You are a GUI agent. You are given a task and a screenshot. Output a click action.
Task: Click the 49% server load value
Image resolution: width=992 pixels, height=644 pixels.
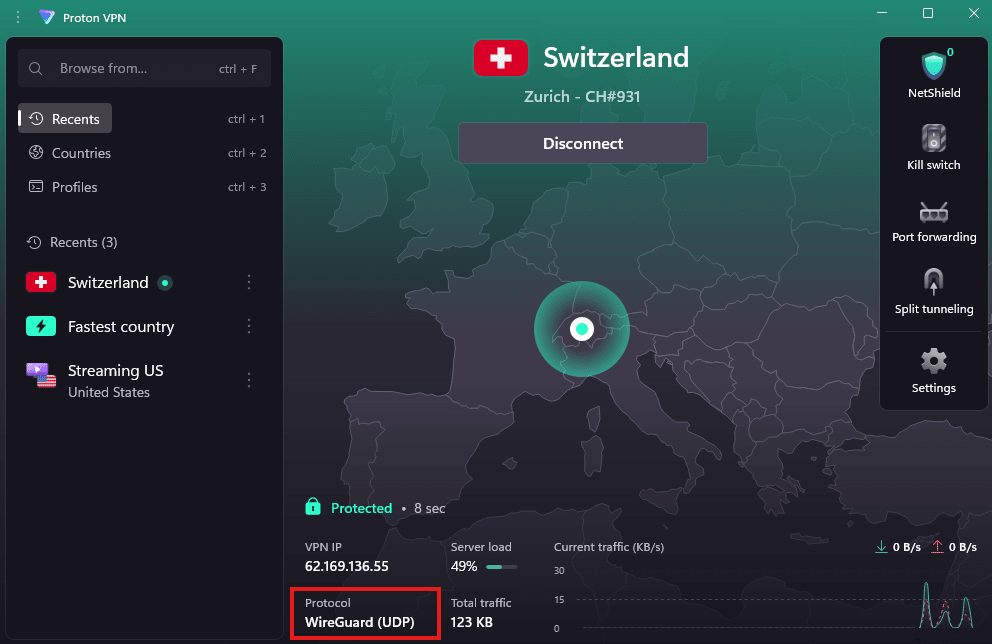click(x=464, y=566)
